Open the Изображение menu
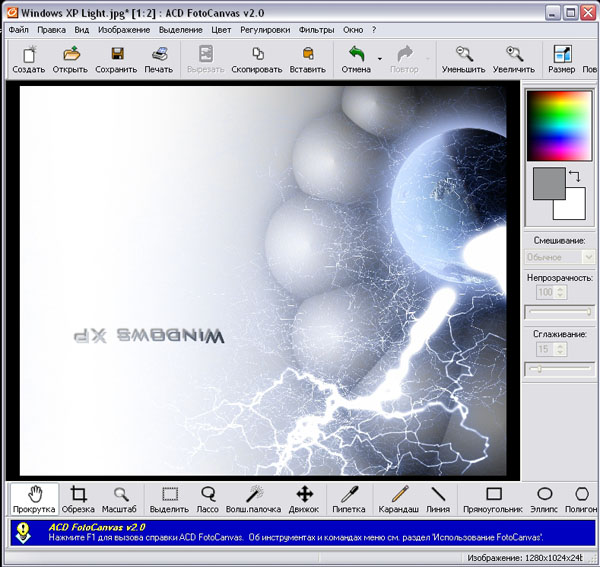This screenshot has width=600, height=567. point(124,30)
